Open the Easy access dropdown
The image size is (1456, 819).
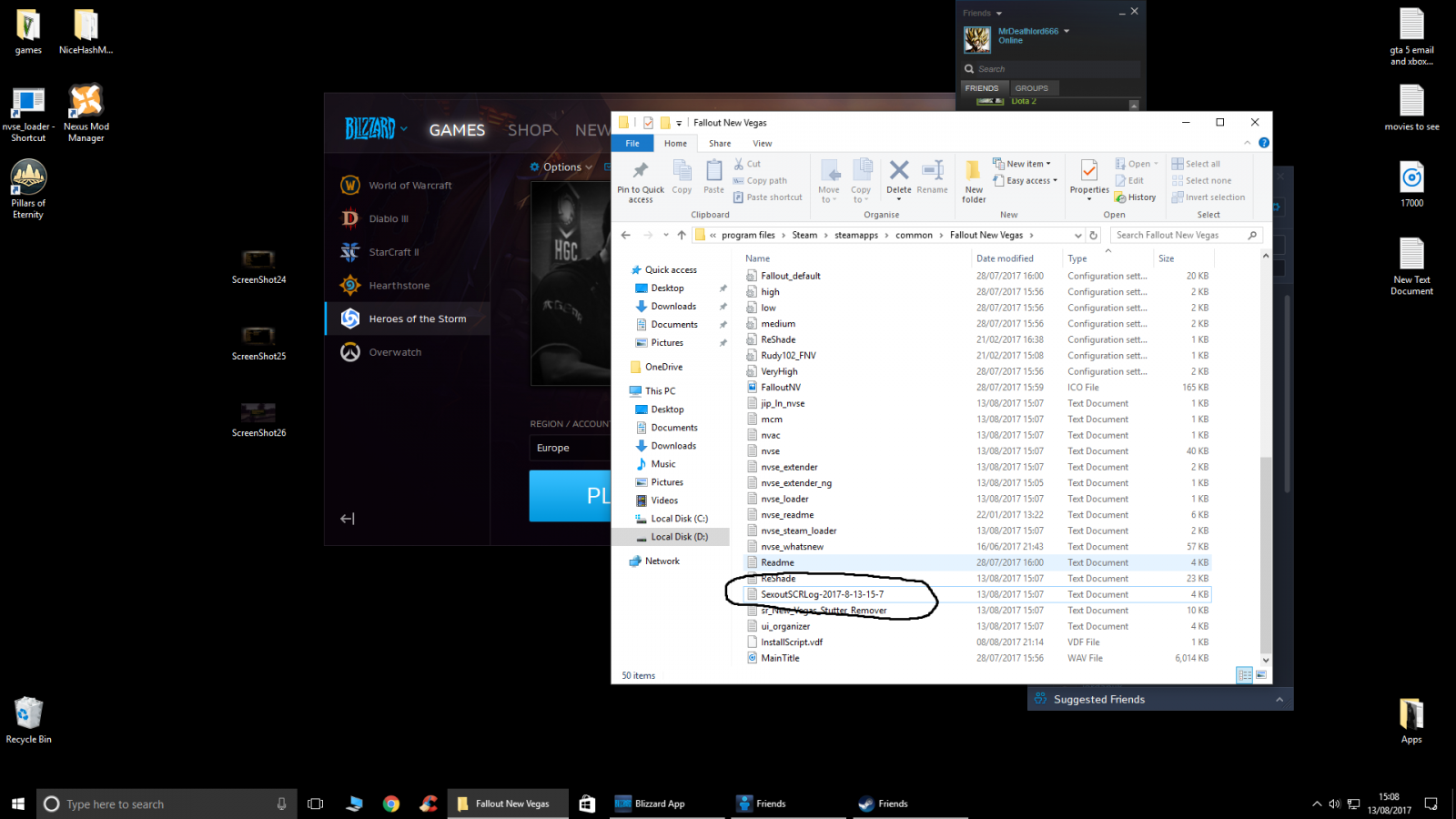pyautogui.click(x=1026, y=180)
